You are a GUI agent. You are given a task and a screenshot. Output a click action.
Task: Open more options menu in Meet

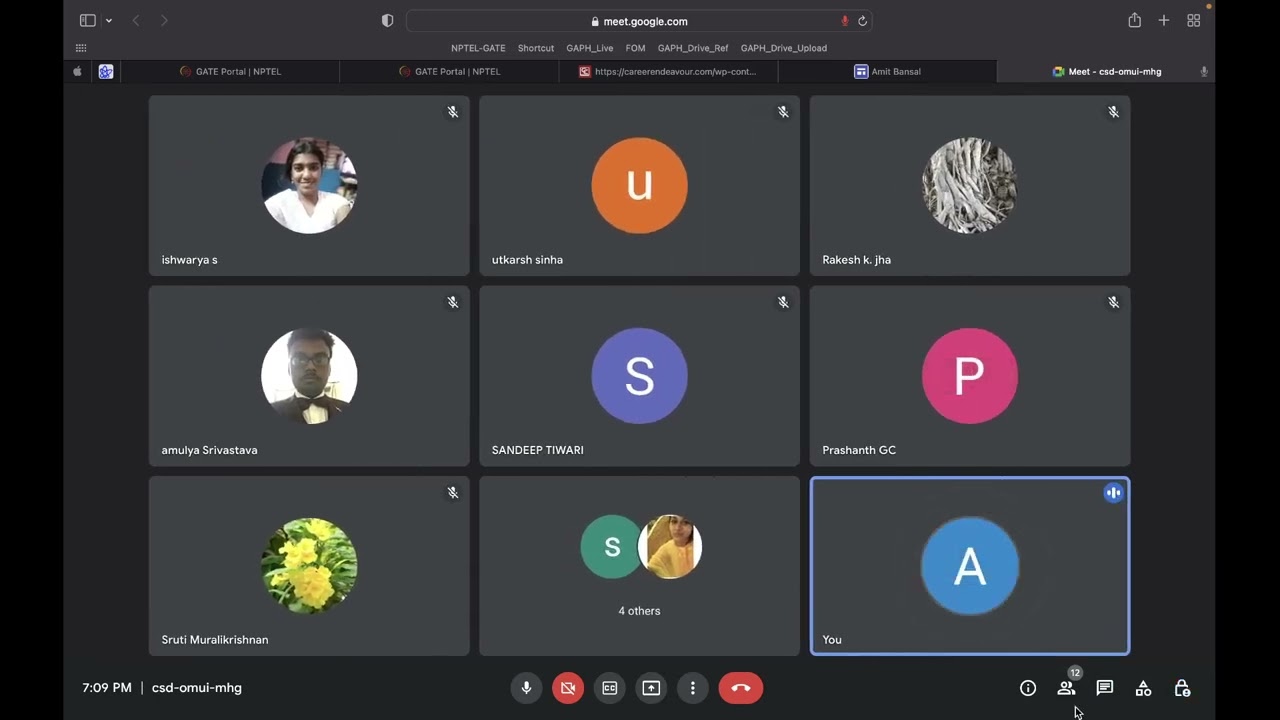(x=693, y=688)
